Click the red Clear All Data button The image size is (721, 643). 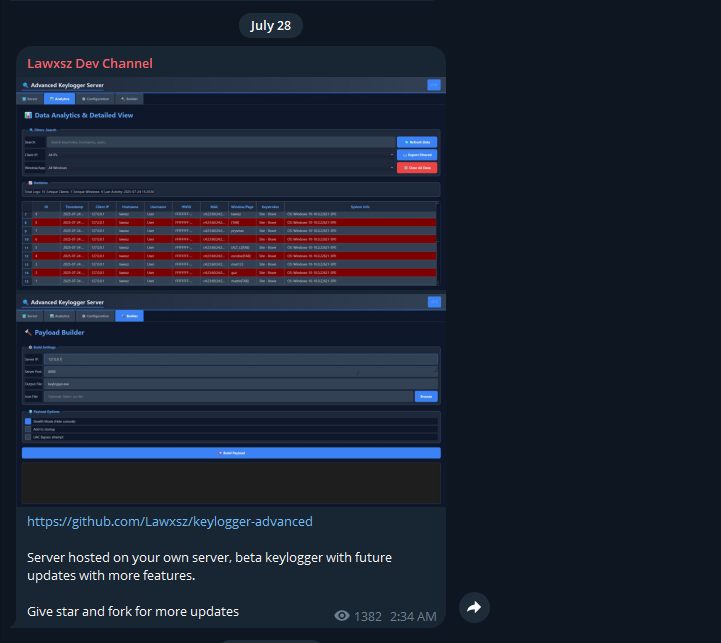pyautogui.click(x=417, y=168)
